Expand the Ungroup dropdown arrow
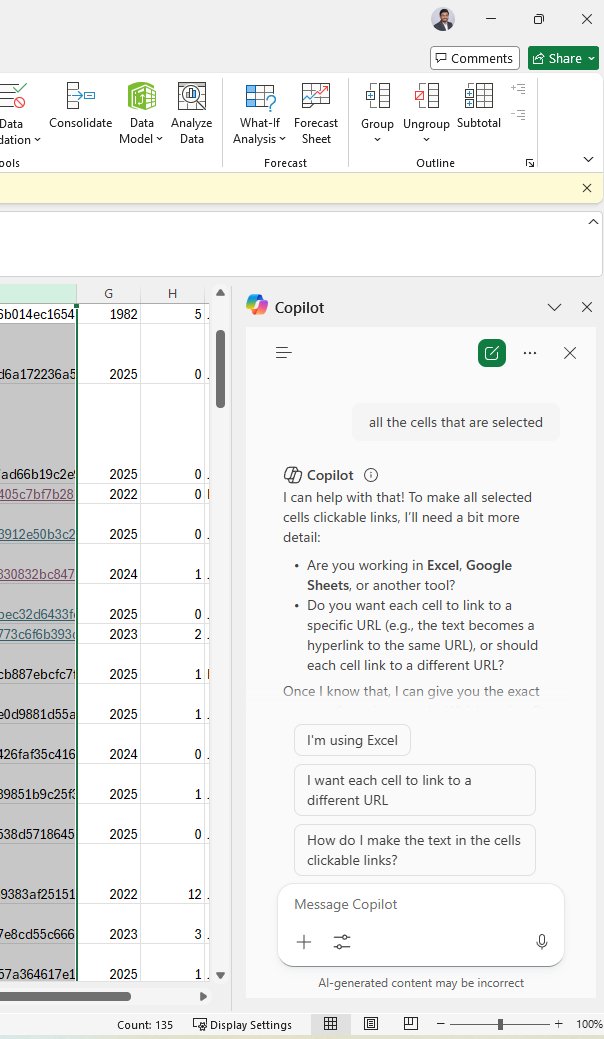This screenshot has width=604, height=1039. click(x=426, y=140)
